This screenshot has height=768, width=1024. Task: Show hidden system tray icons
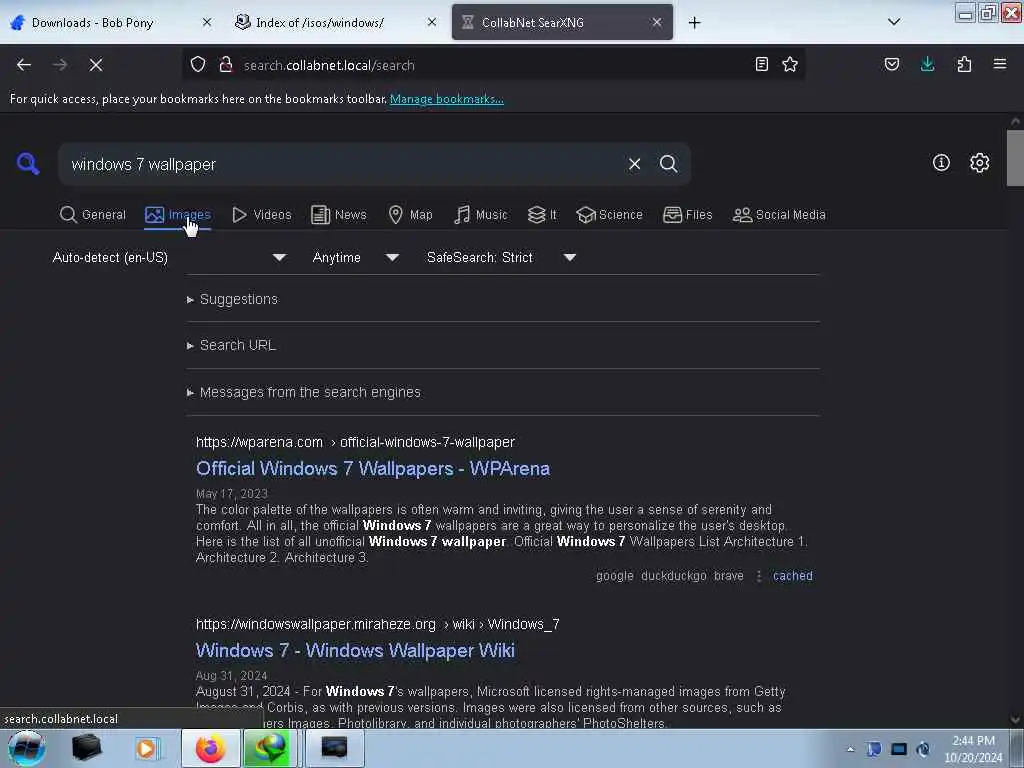[x=850, y=749]
